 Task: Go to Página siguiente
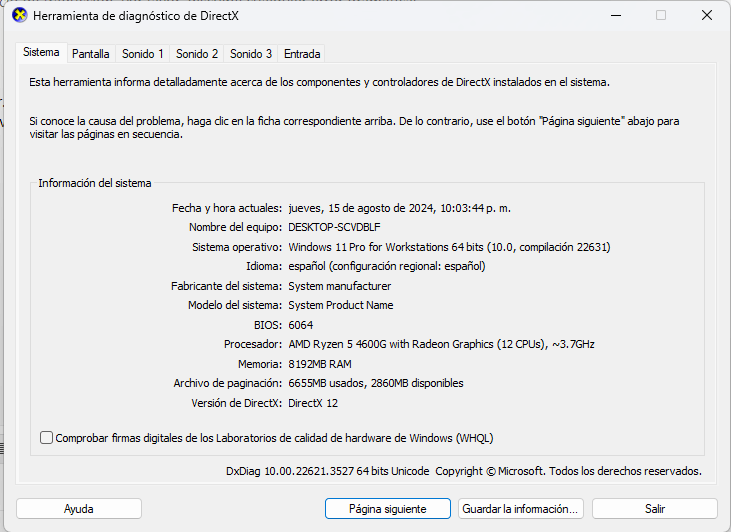388,509
